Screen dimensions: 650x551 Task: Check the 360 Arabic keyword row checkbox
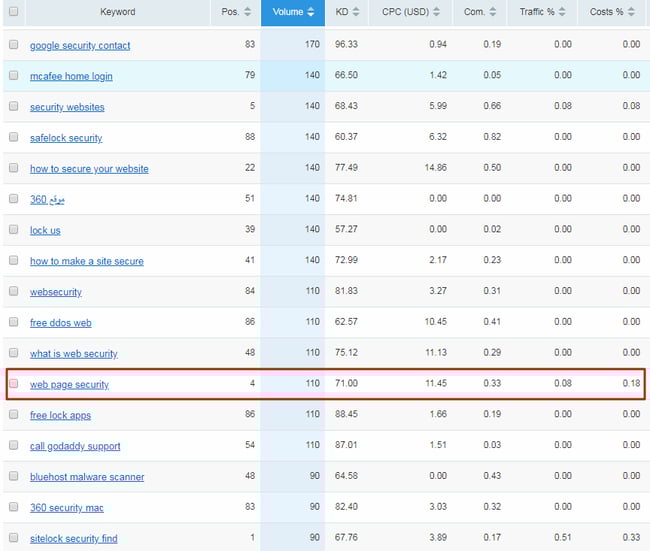[14, 198]
